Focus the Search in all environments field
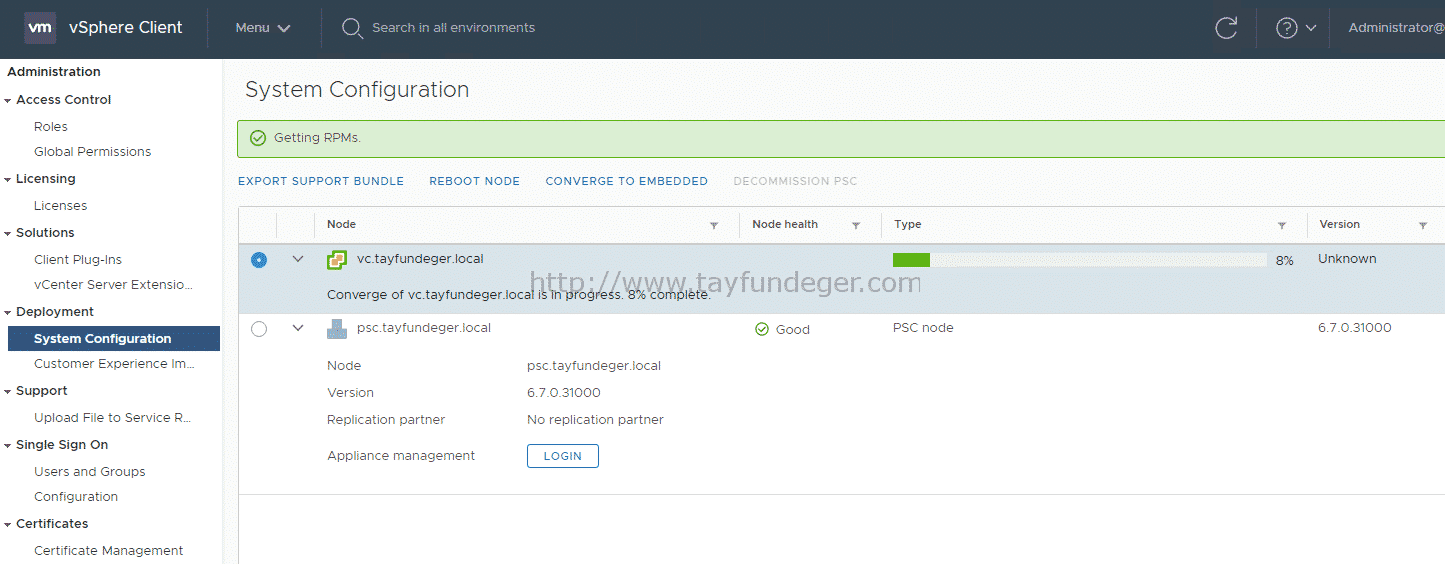 [x=453, y=28]
